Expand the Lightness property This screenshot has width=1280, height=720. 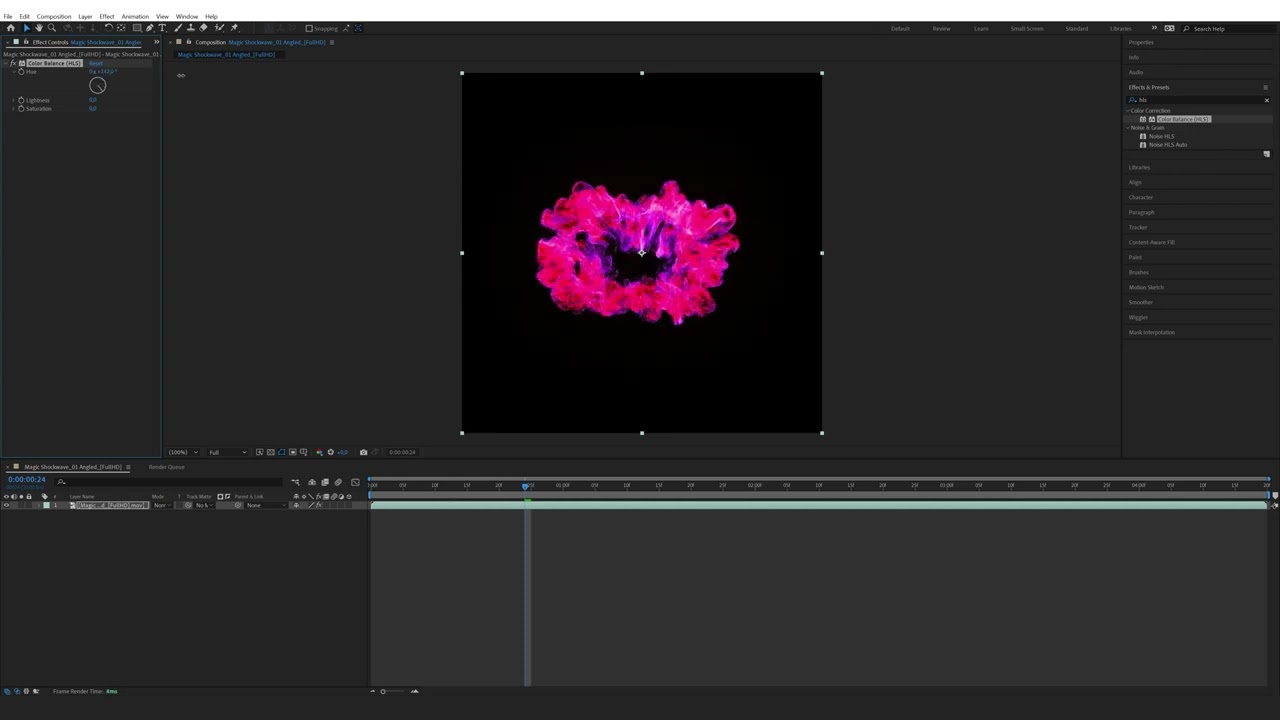(x=13, y=100)
